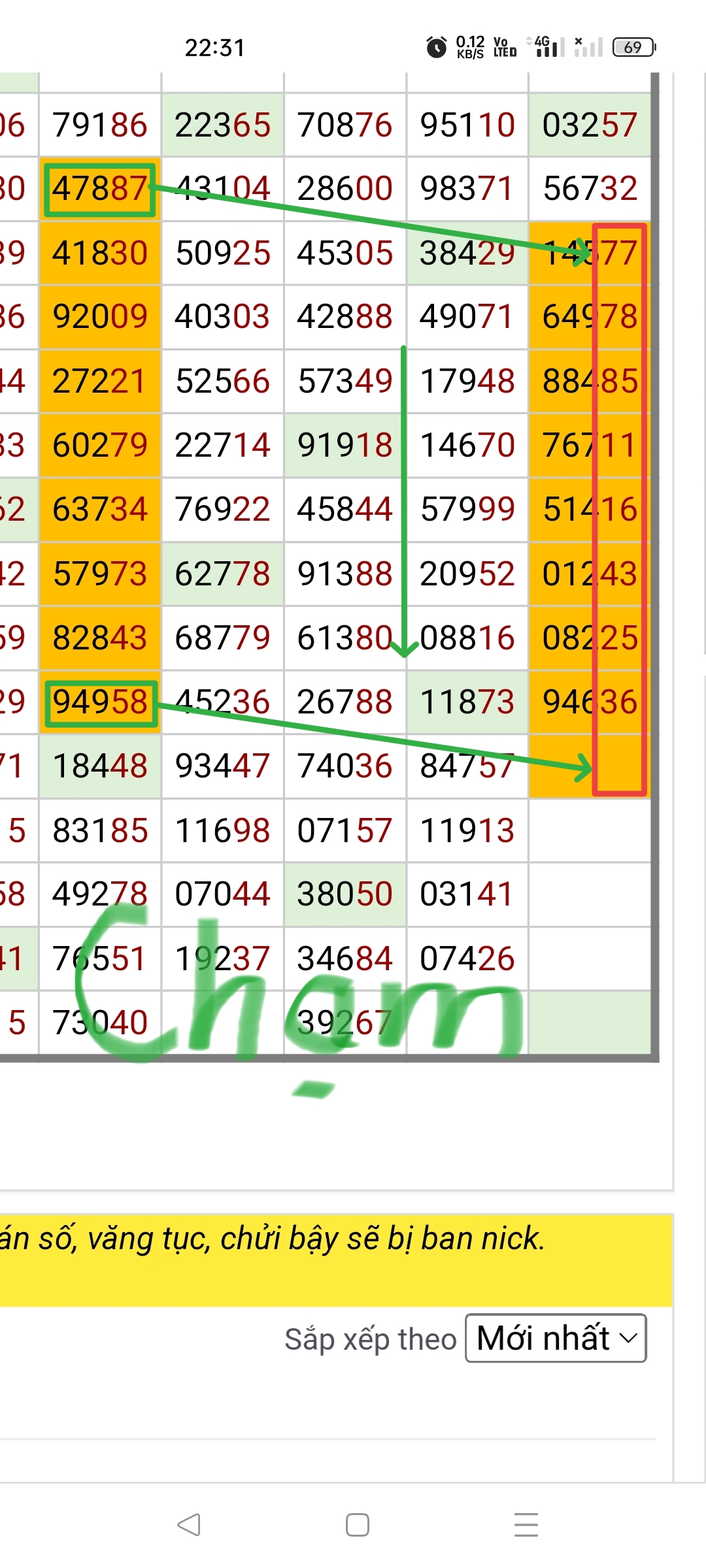Select cell 70876

click(x=345, y=125)
